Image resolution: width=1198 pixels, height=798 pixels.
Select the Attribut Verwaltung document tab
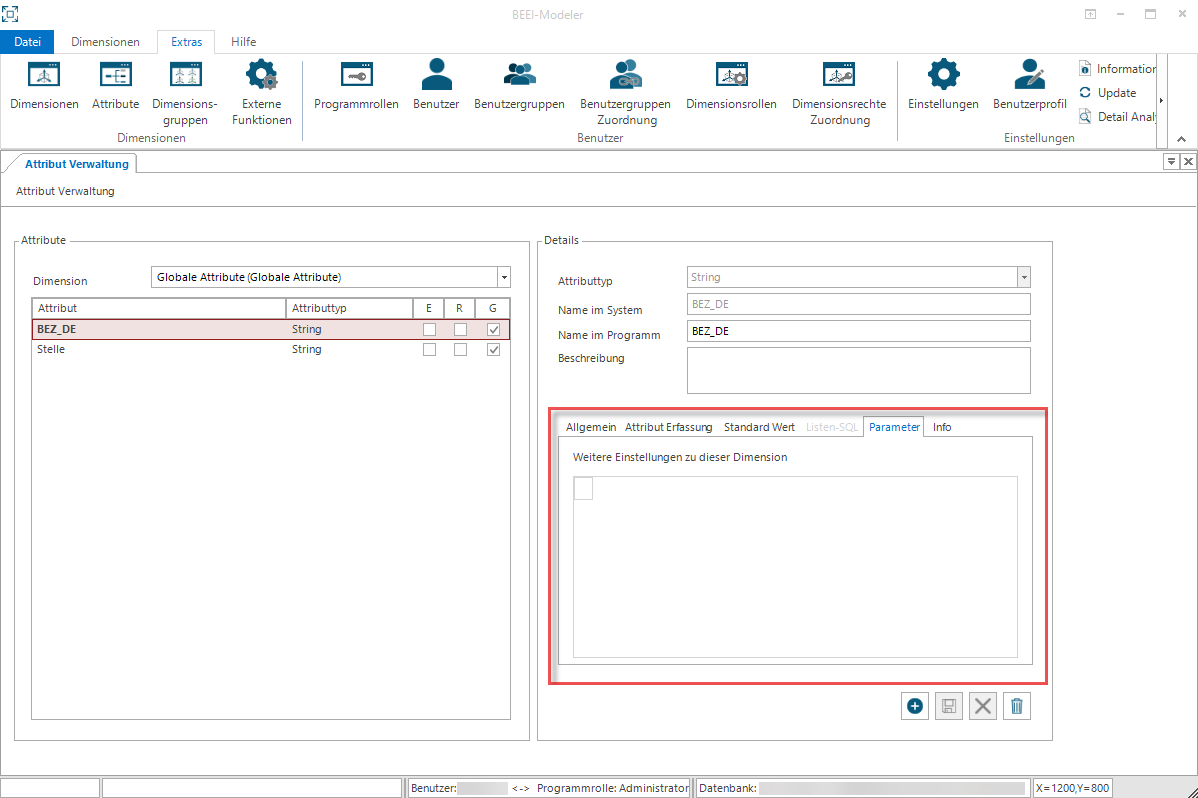(76, 164)
